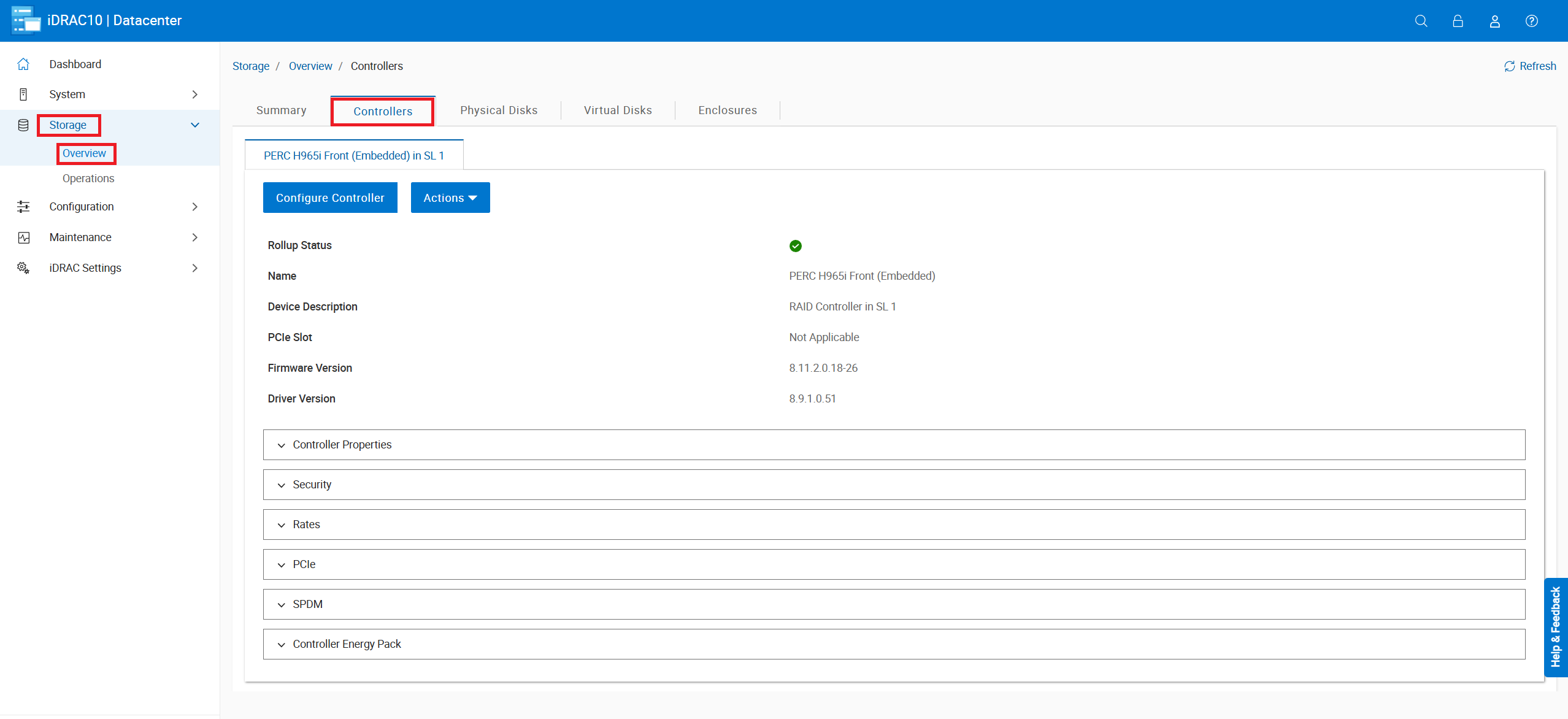Click the Overview breadcrumb link
This screenshot has width=1568, height=719.
point(310,66)
